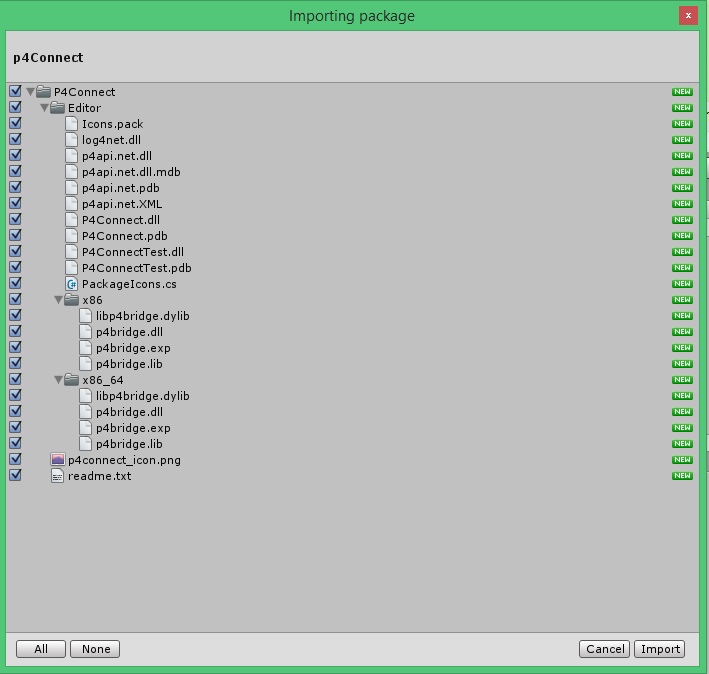
Task: Collapse the x86 folder
Action: 58,300
